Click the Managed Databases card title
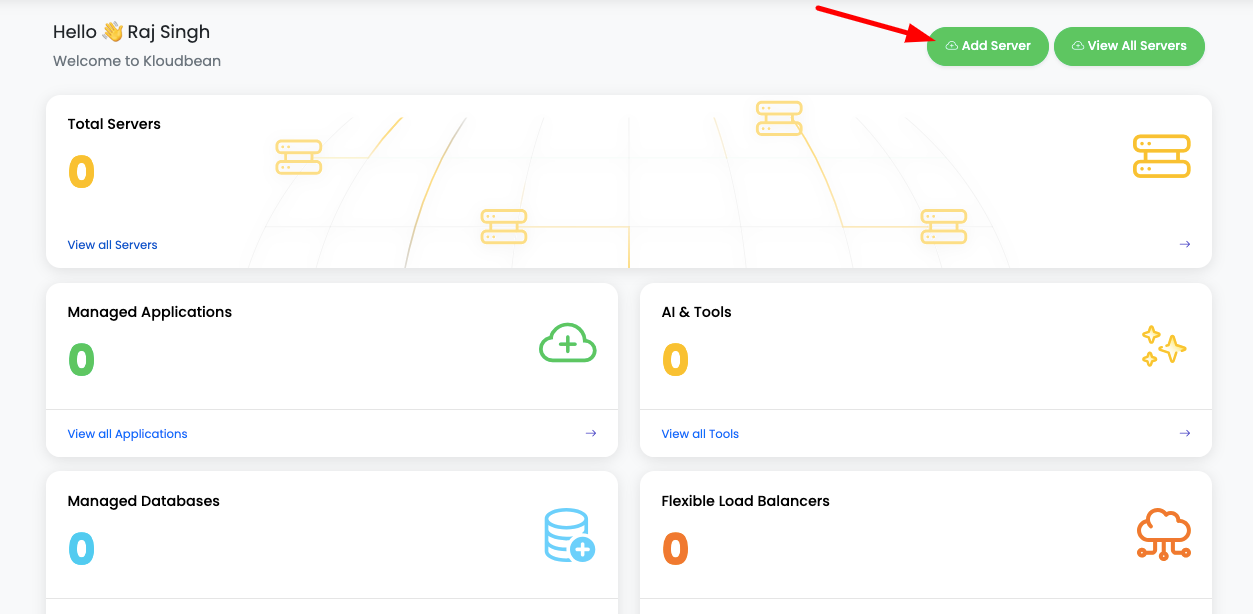This screenshot has width=1253, height=614. pos(143,501)
